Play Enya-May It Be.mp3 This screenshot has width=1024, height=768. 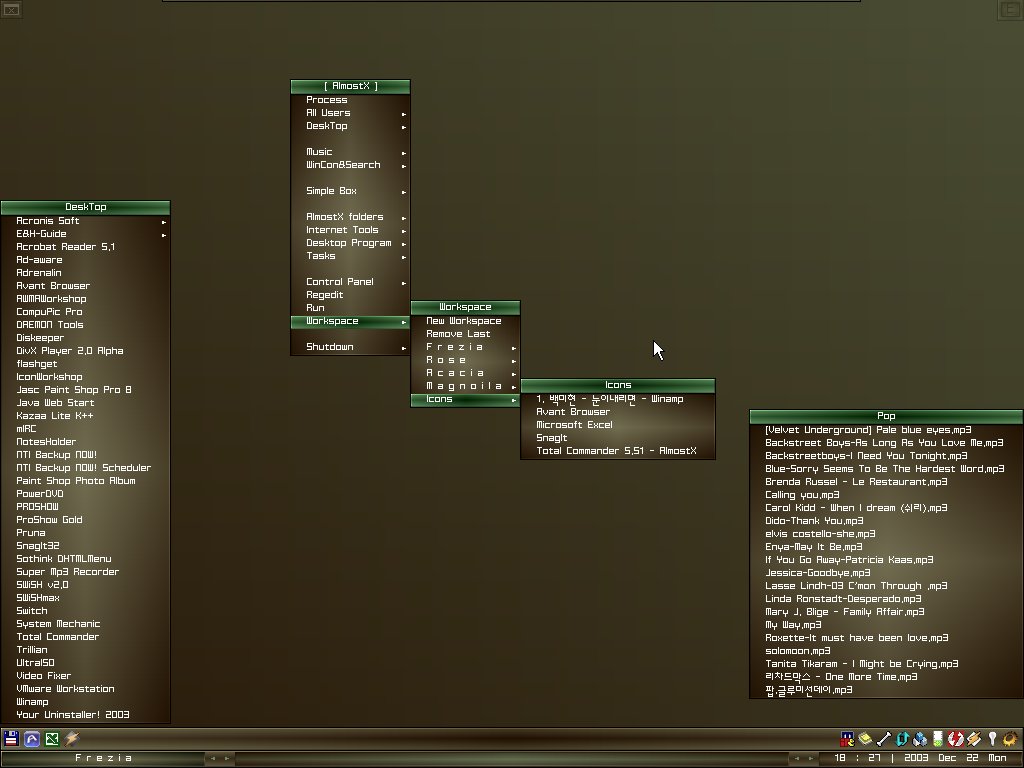pyautogui.click(x=814, y=547)
